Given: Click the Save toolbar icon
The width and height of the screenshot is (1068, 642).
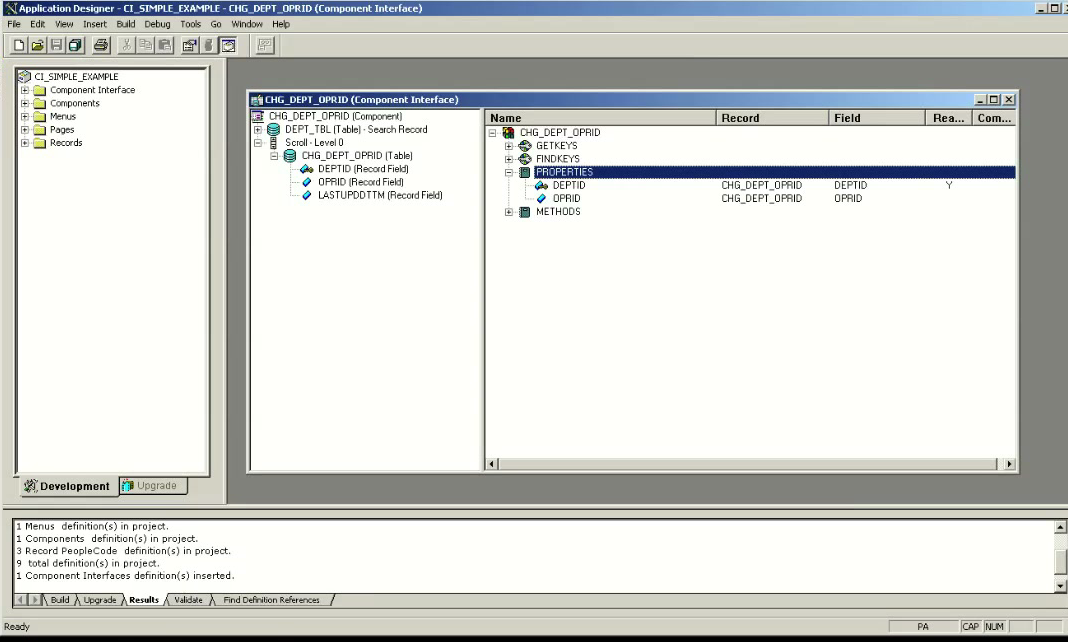Looking at the screenshot, I should point(57,46).
